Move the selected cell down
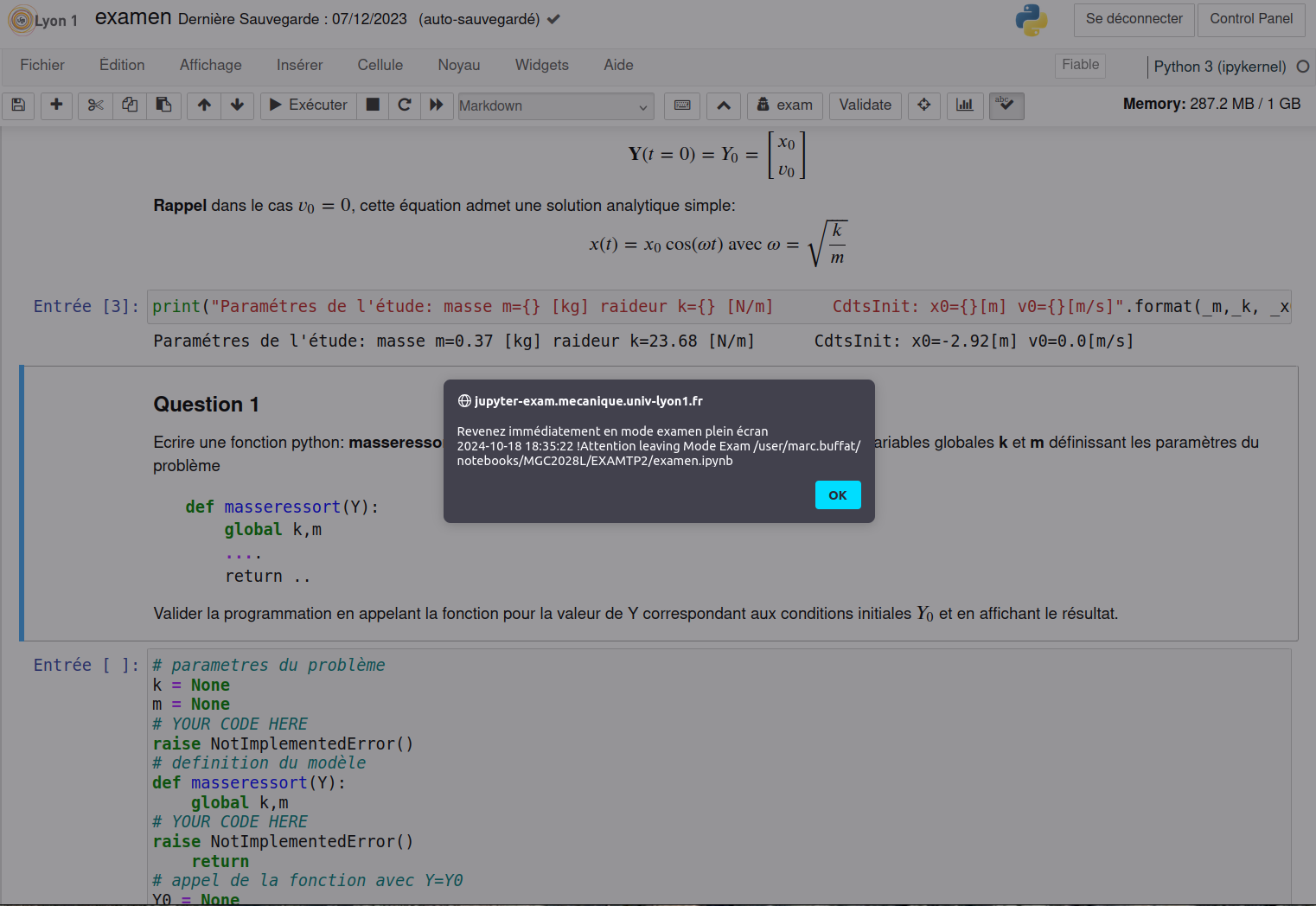This screenshot has width=1316, height=906. pyautogui.click(x=237, y=105)
